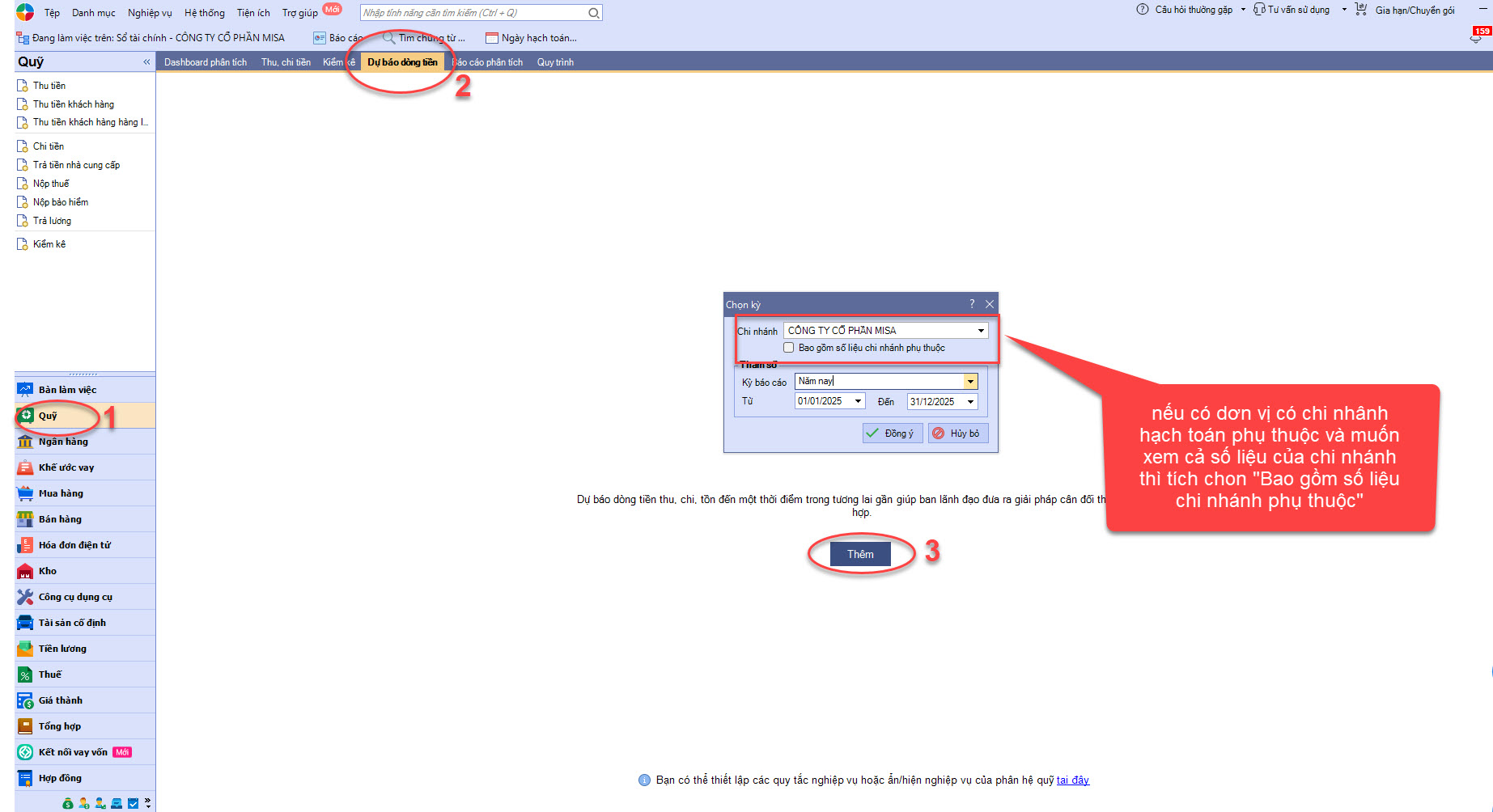This screenshot has width=1493, height=812.
Task: Click the Công cụ dụng cụ icon
Action: tap(25, 597)
